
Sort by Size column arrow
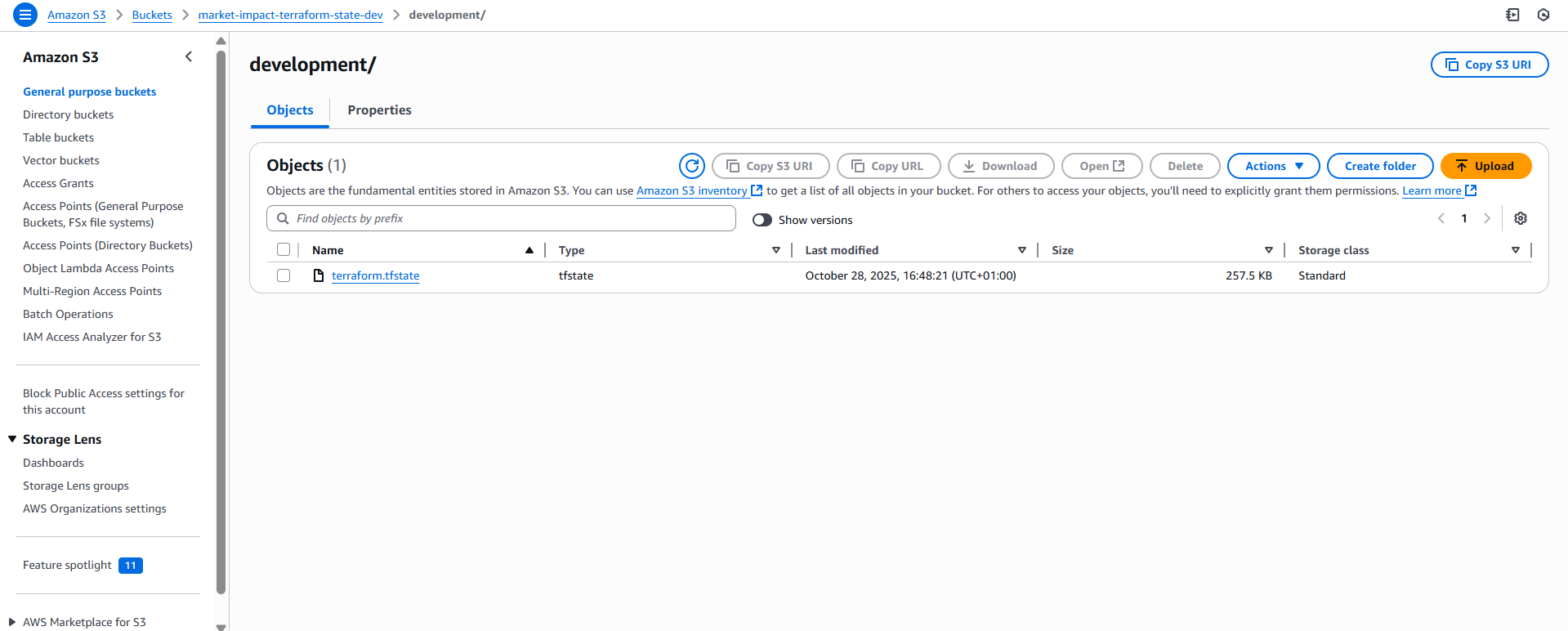pos(1269,250)
